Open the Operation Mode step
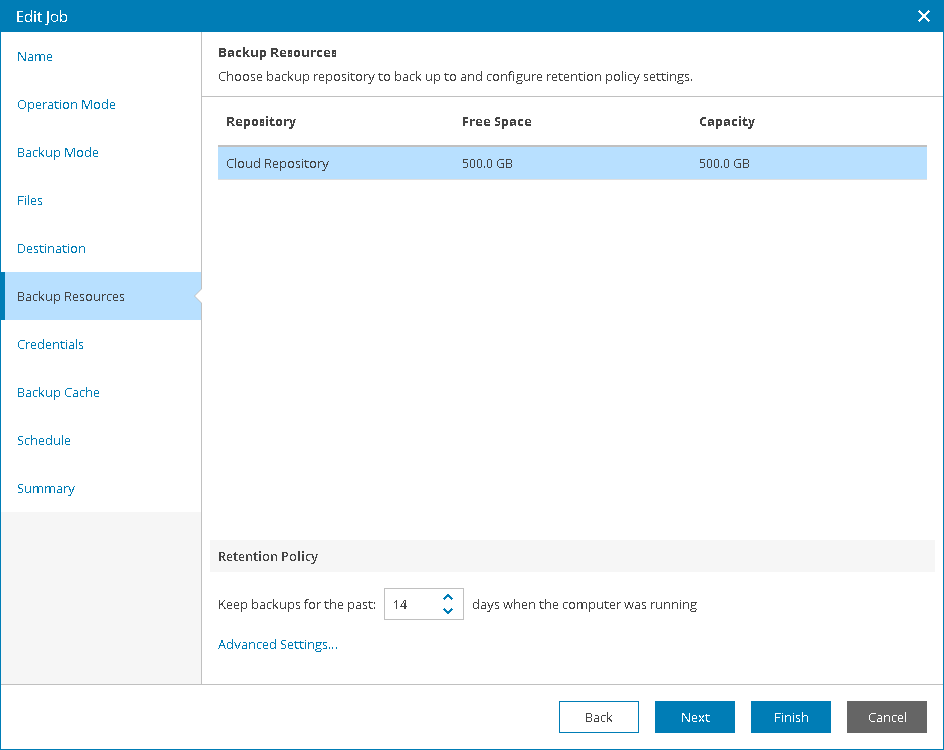The image size is (944, 750). click(x=66, y=105)
